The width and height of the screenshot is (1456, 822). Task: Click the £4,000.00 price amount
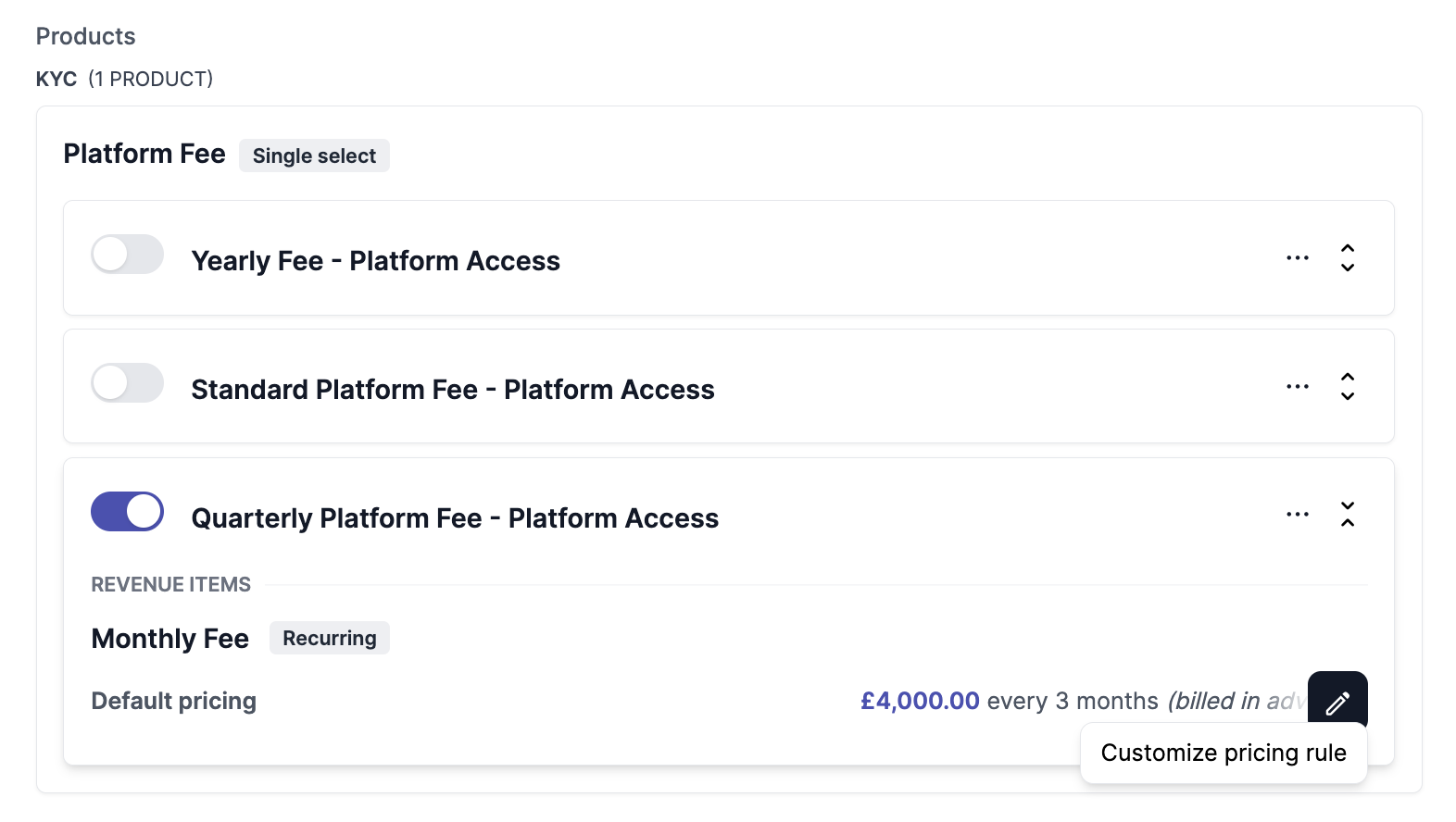pyautogui.click(x=920, y=702)
